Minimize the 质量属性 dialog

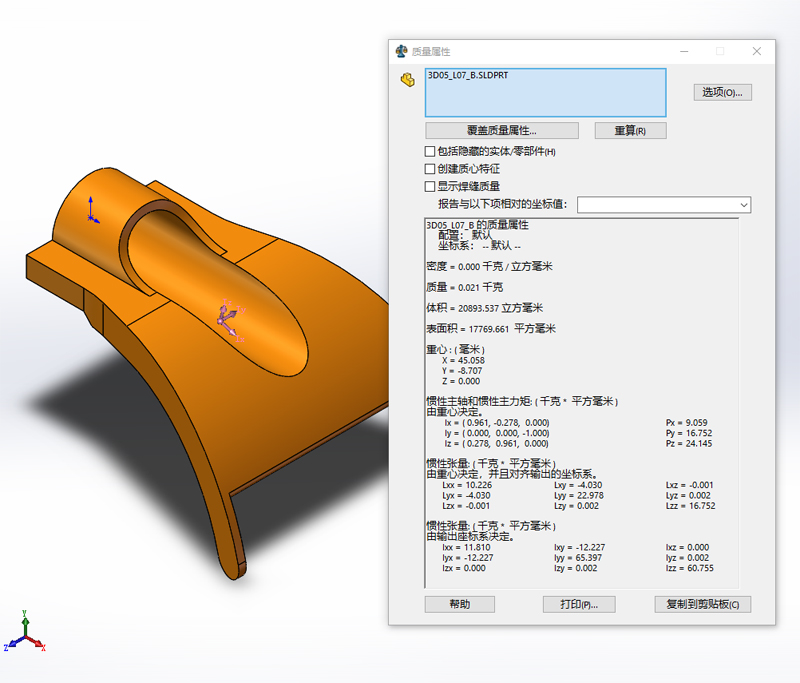click(682, 51)
